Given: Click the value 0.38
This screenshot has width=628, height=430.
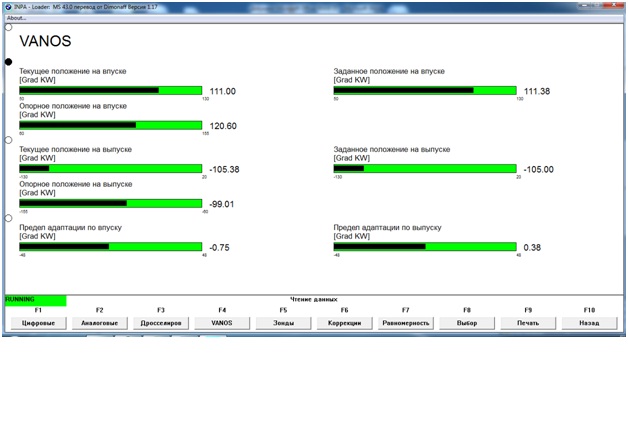Looking at the screenshot, I should (x=532, y=247).
